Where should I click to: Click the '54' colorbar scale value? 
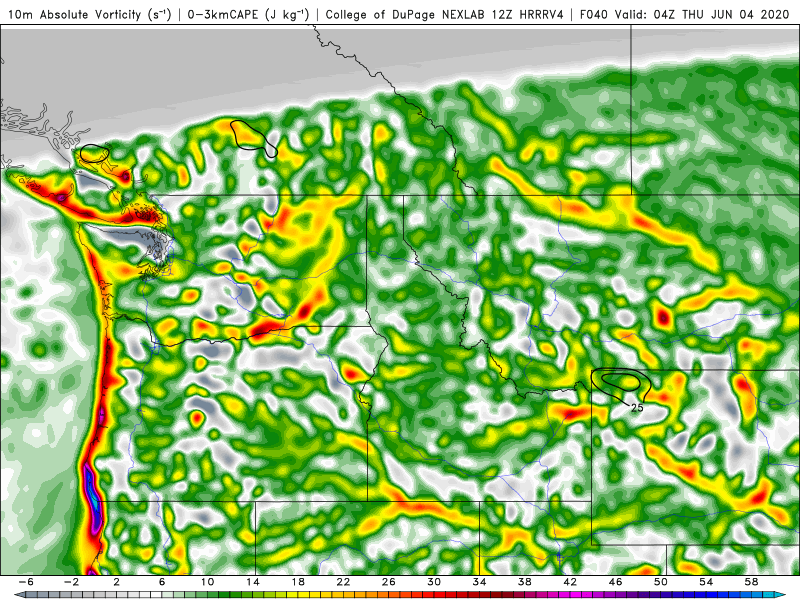(707, 582)
